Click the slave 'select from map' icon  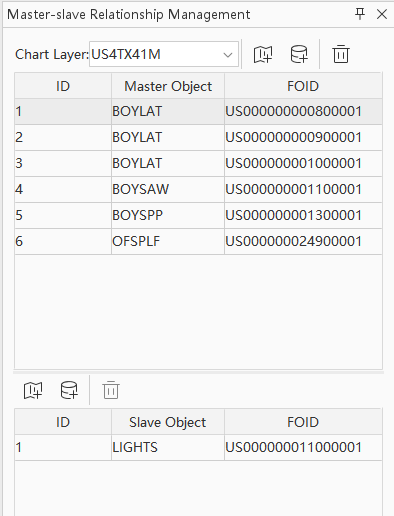(33, 390)
